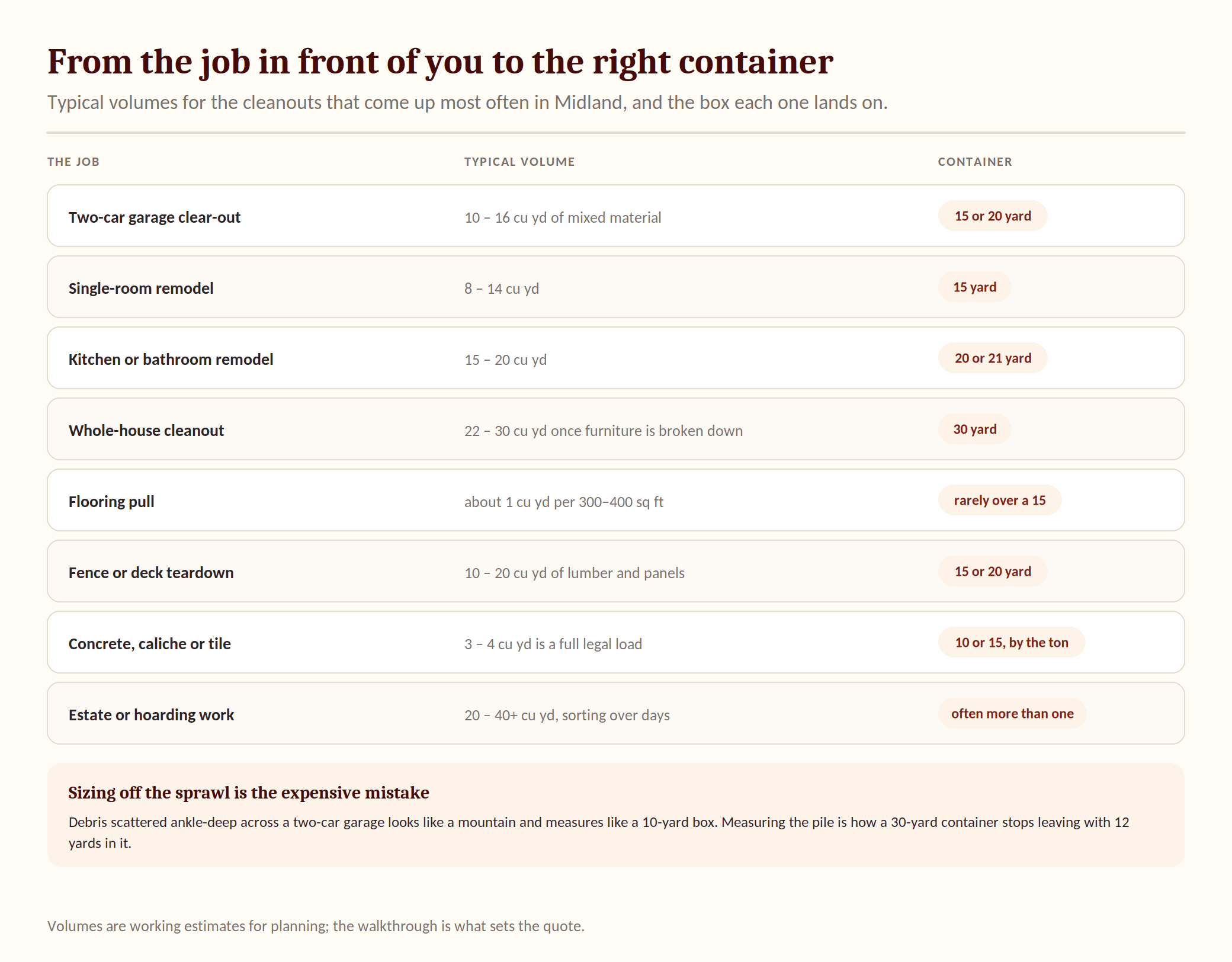The image size is (1232, 962).
Task: Click the 'Container' column header
Action: 975,162
